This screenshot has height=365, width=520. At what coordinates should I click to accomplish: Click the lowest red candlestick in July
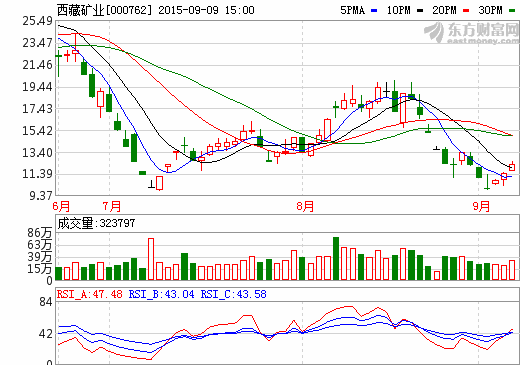160,183
